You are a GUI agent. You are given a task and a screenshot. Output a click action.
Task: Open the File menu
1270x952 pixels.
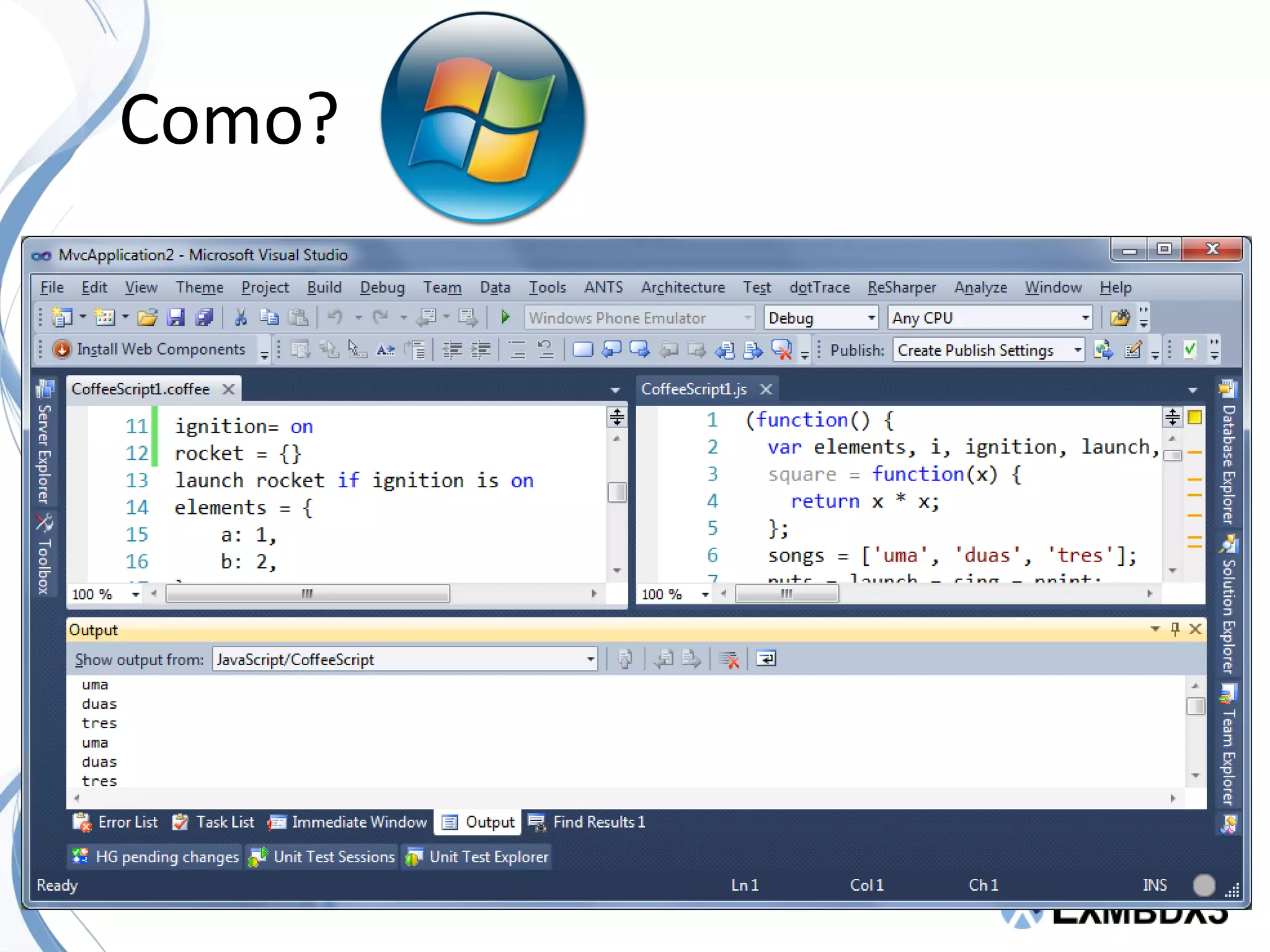tap(52, 288)
